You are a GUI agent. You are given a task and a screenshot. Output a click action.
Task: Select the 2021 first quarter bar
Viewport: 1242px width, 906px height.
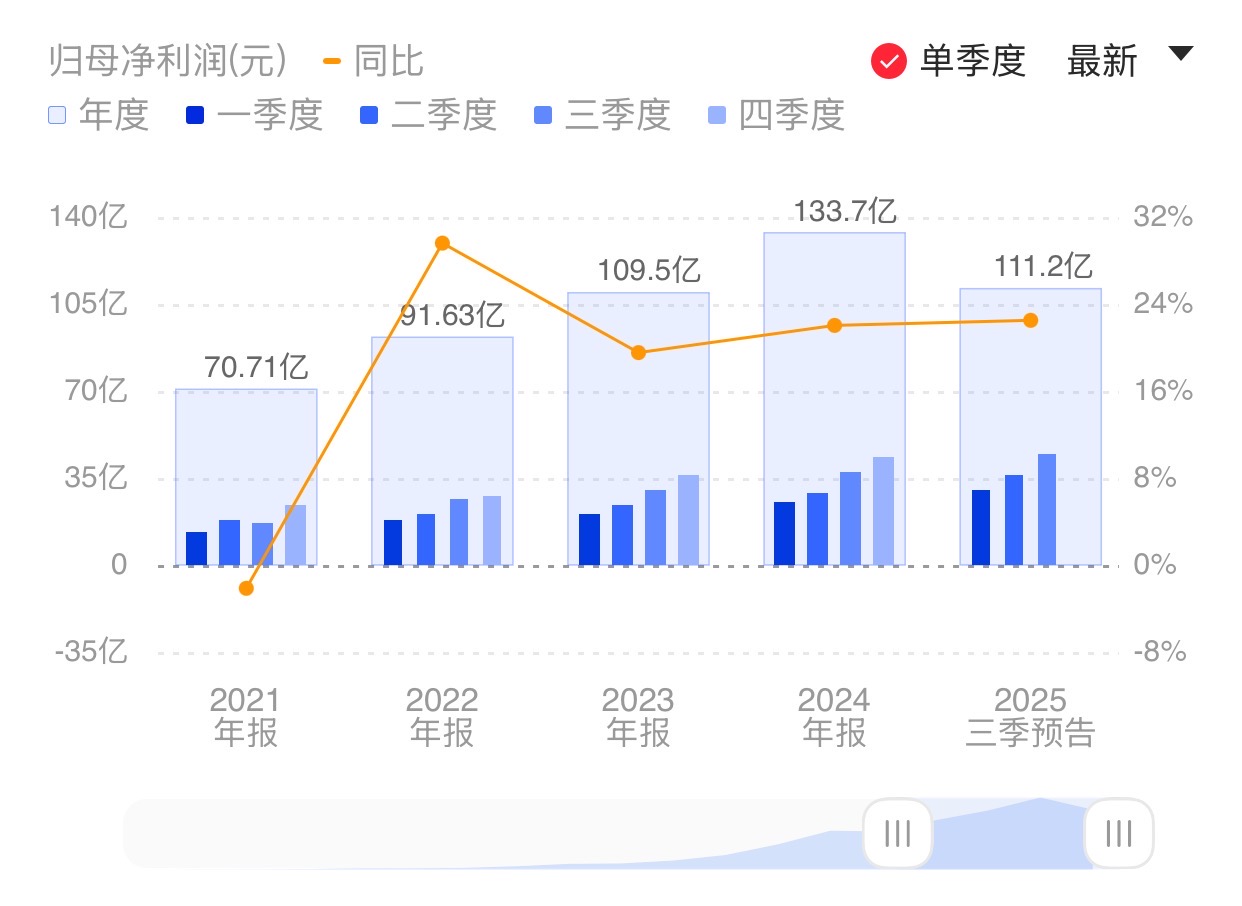point(197,549)
